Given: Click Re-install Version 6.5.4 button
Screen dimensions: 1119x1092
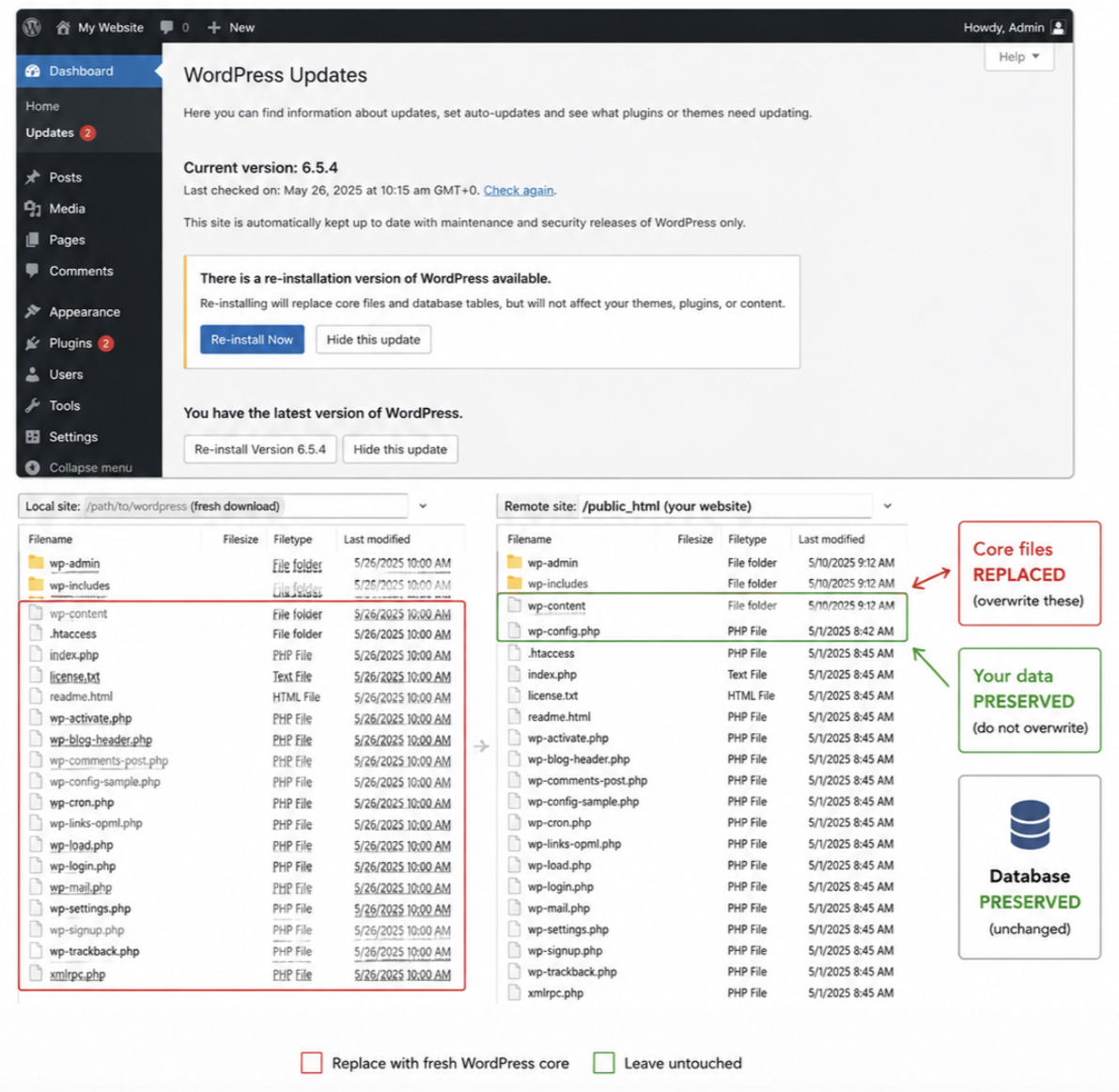Looking at the screenshot, I should pyautogui.click(x=259, y=449).
